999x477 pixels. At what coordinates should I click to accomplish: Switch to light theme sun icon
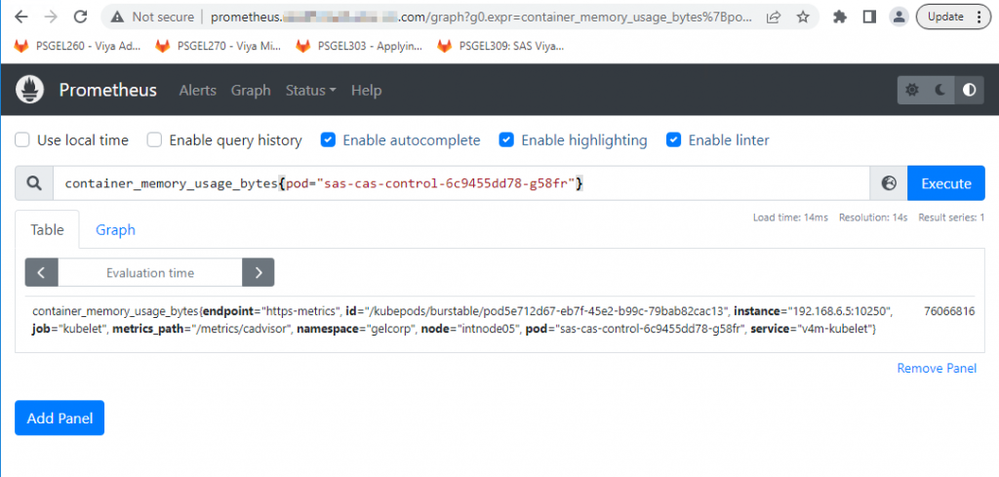912,90
